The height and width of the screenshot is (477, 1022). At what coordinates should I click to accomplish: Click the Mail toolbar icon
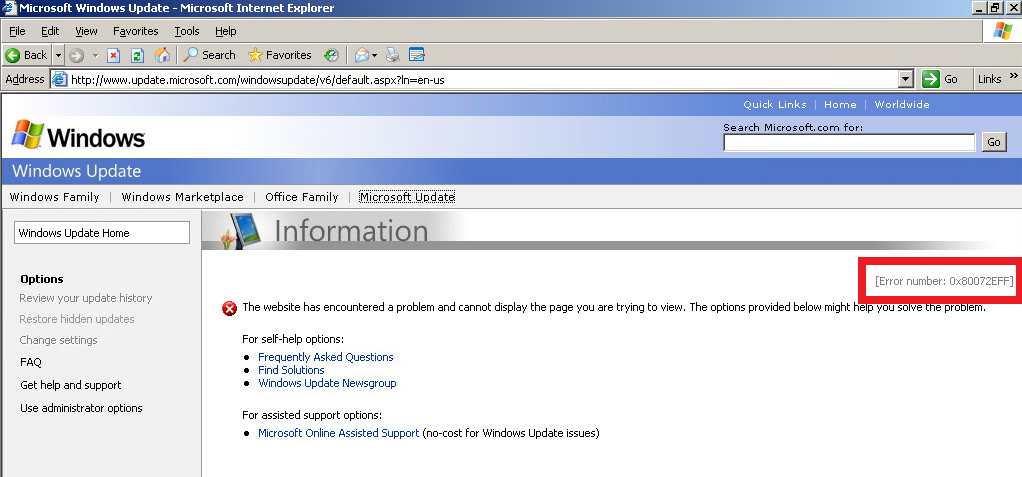coord(362,55)
